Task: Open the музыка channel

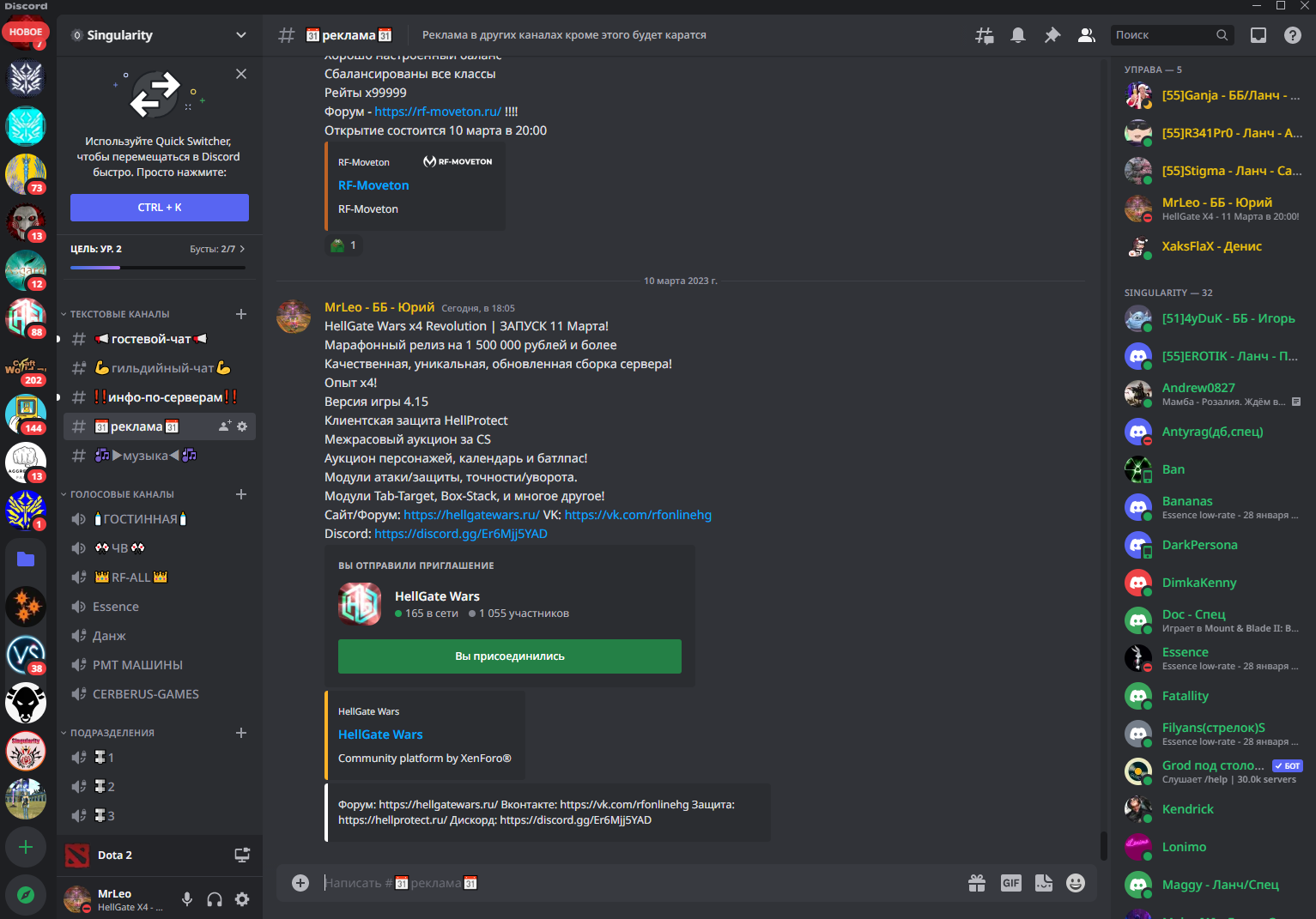Action: [160, 456]
